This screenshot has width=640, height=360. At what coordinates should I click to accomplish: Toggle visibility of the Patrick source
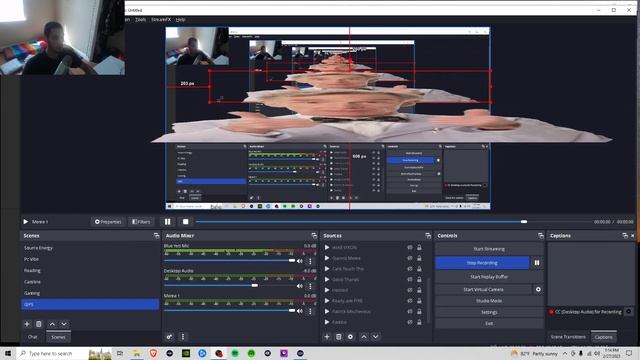pos(410,311)
